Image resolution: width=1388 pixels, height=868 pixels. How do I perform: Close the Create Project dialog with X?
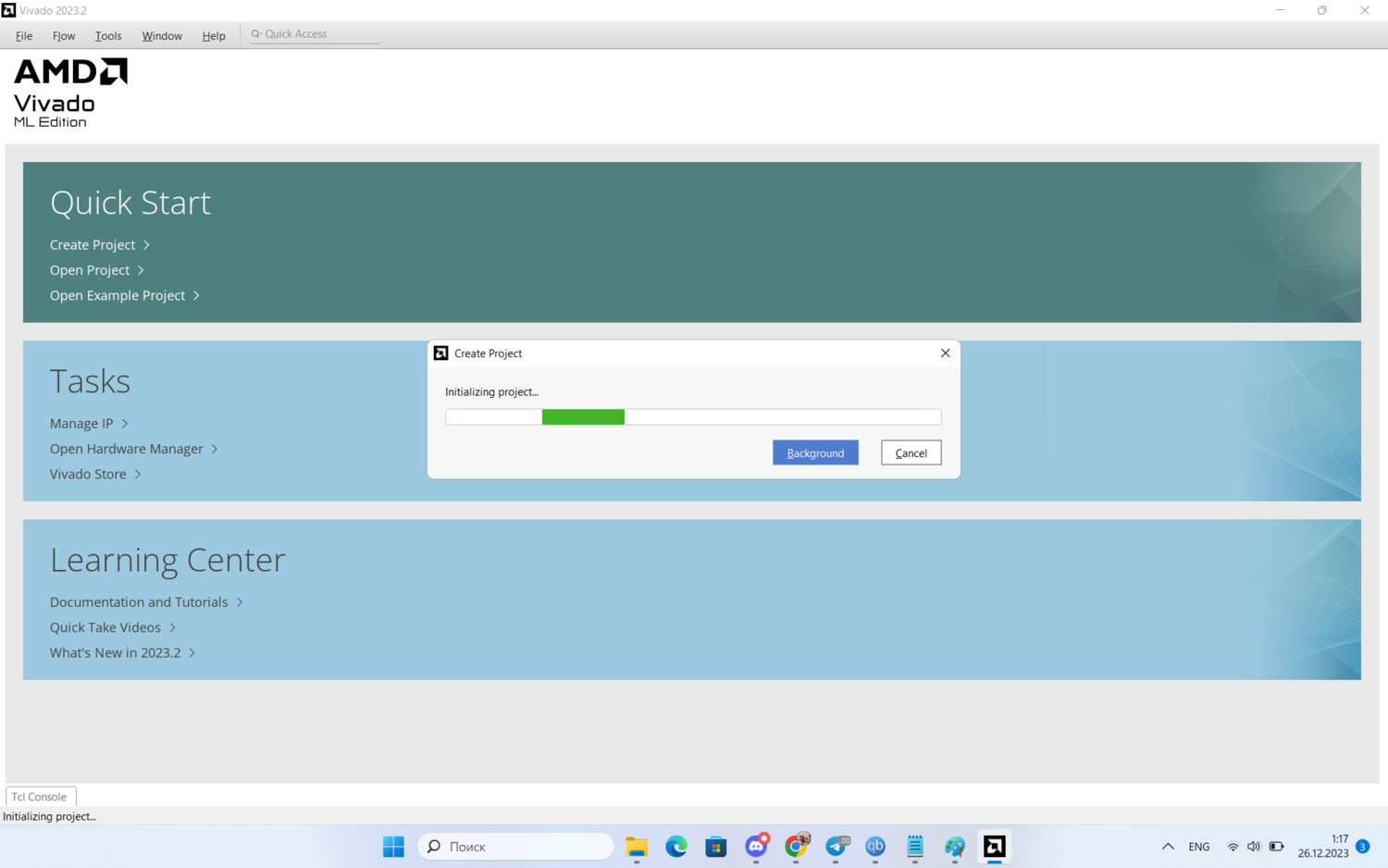945,353
